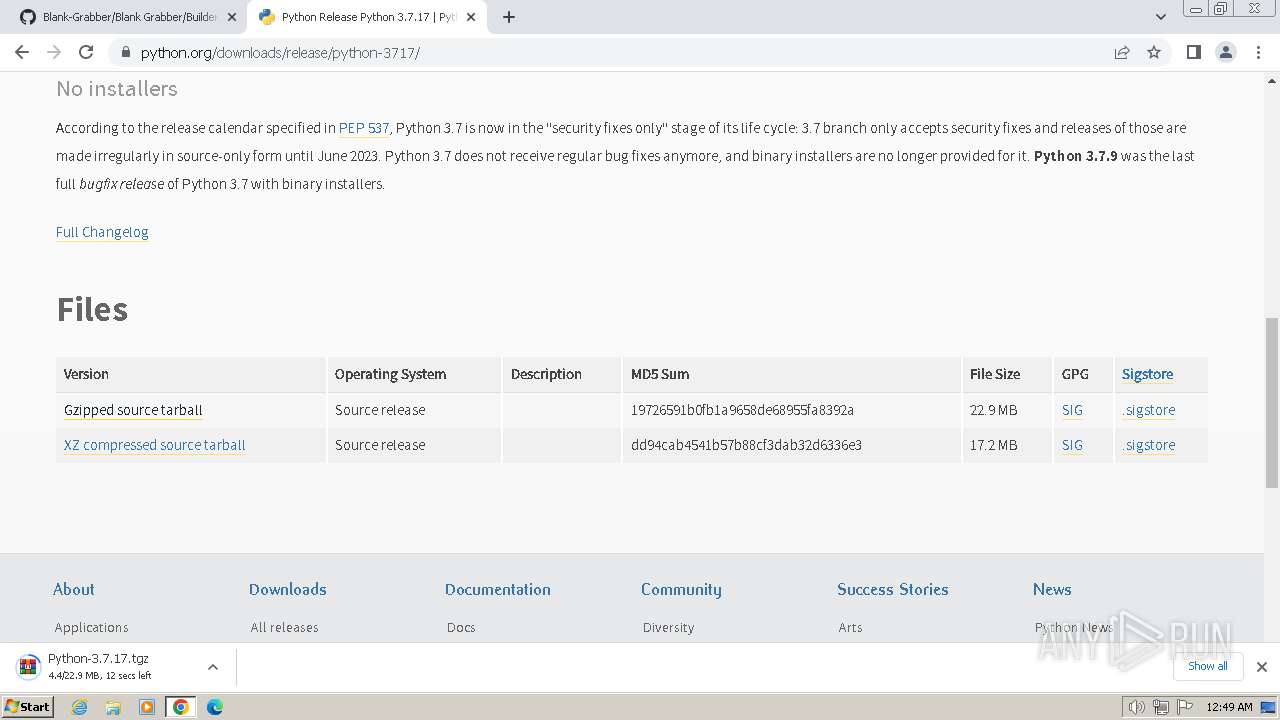Open network tray icon
1280x720 pixels.
(1161, 707)
